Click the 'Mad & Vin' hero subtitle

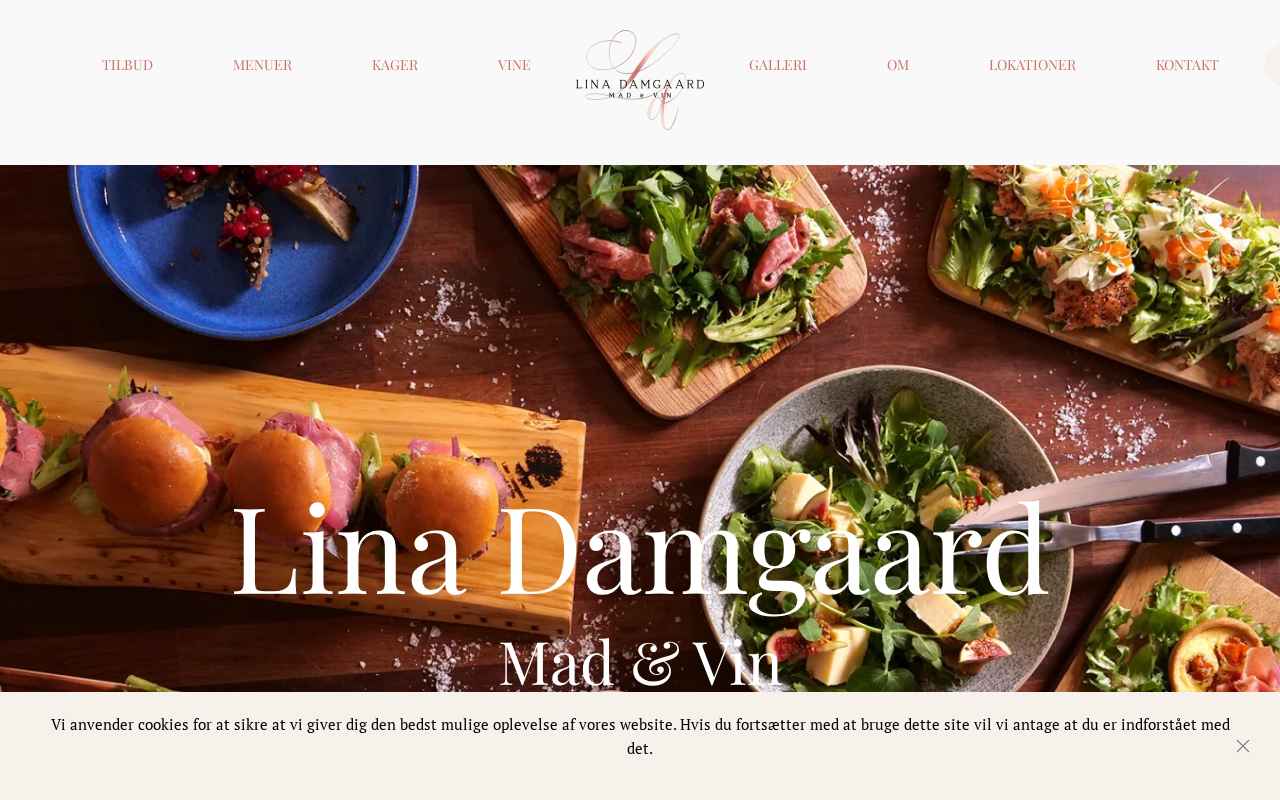(x=640, y=663)
